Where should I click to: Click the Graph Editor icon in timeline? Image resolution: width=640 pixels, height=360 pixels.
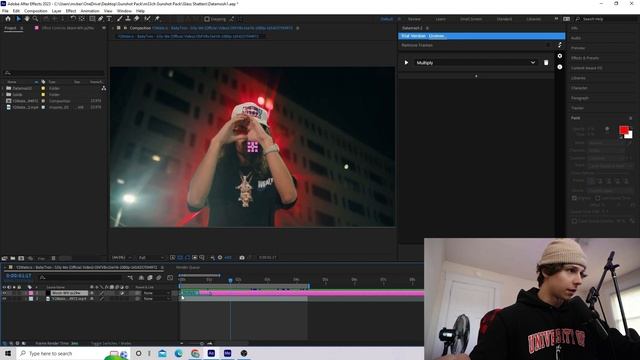[170, 278]
